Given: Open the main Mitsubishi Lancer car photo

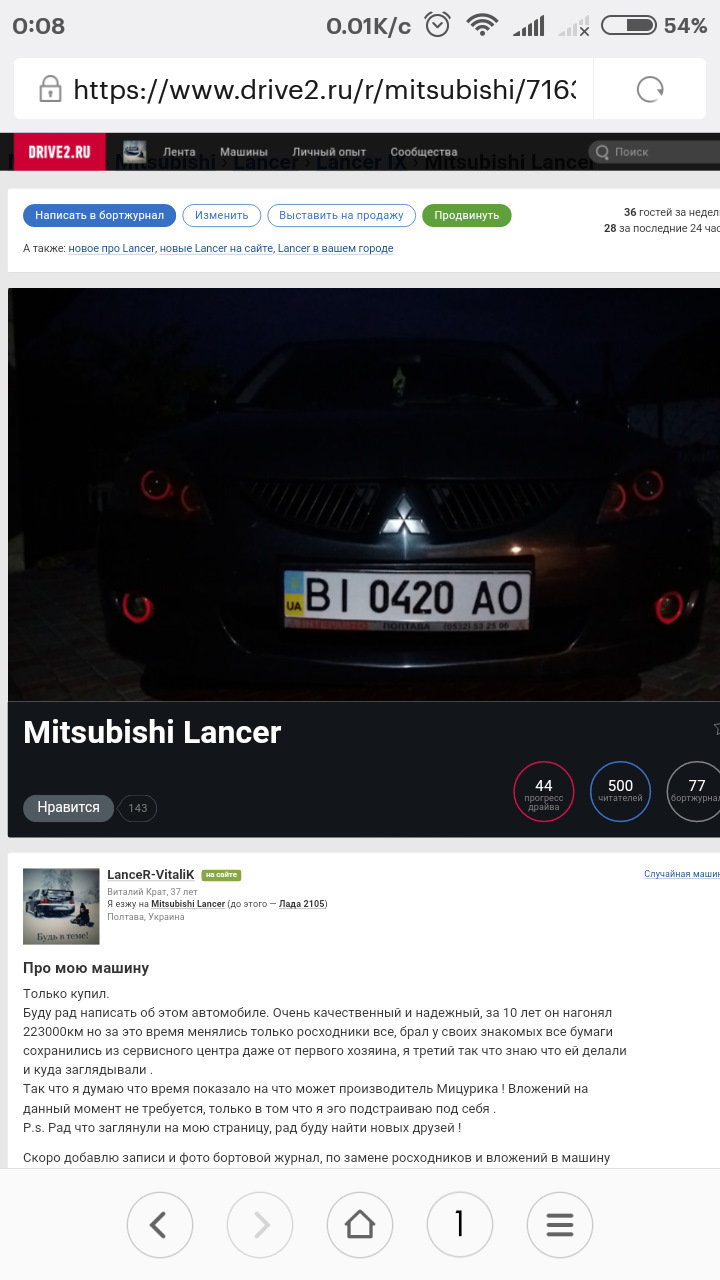Looking at the screenshot, I should tap(364, 495).
